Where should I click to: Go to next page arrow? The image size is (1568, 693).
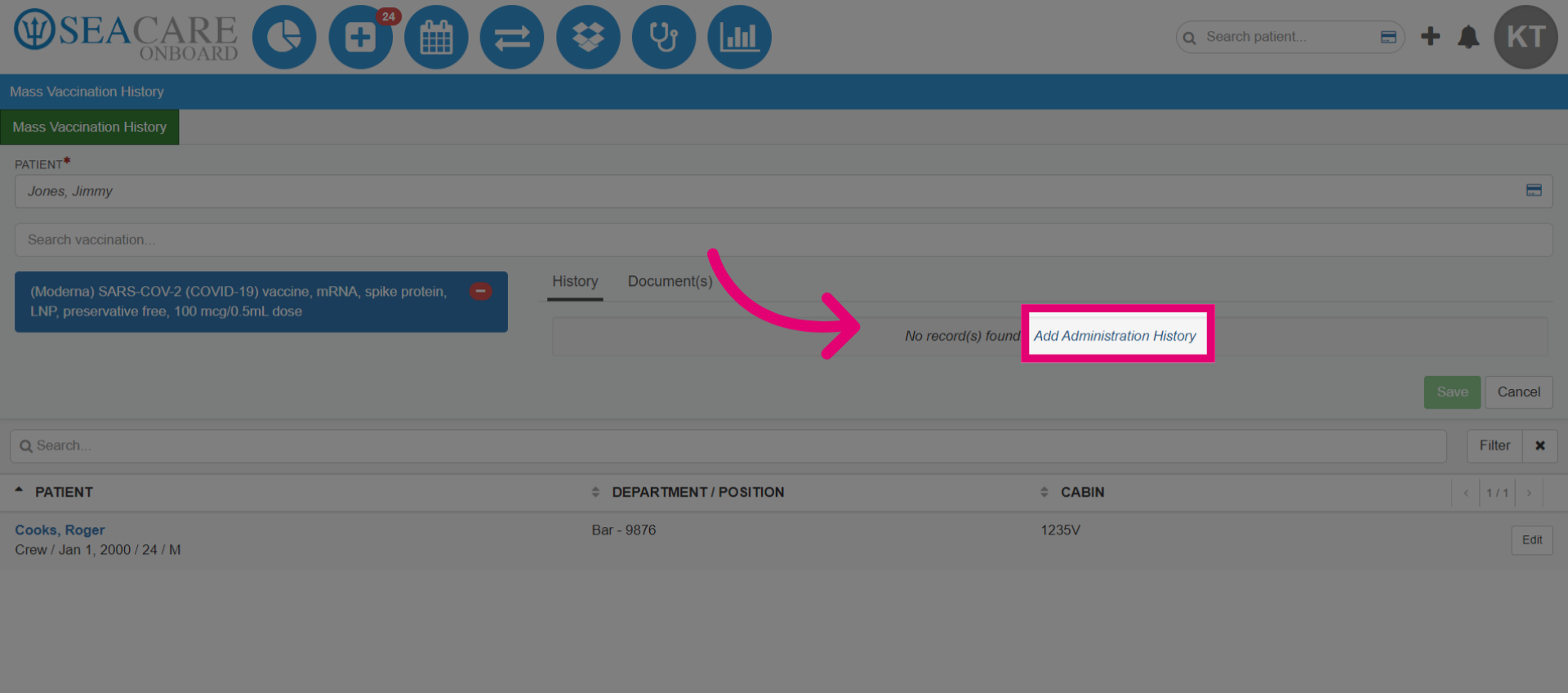click(x=1529, y=493)
